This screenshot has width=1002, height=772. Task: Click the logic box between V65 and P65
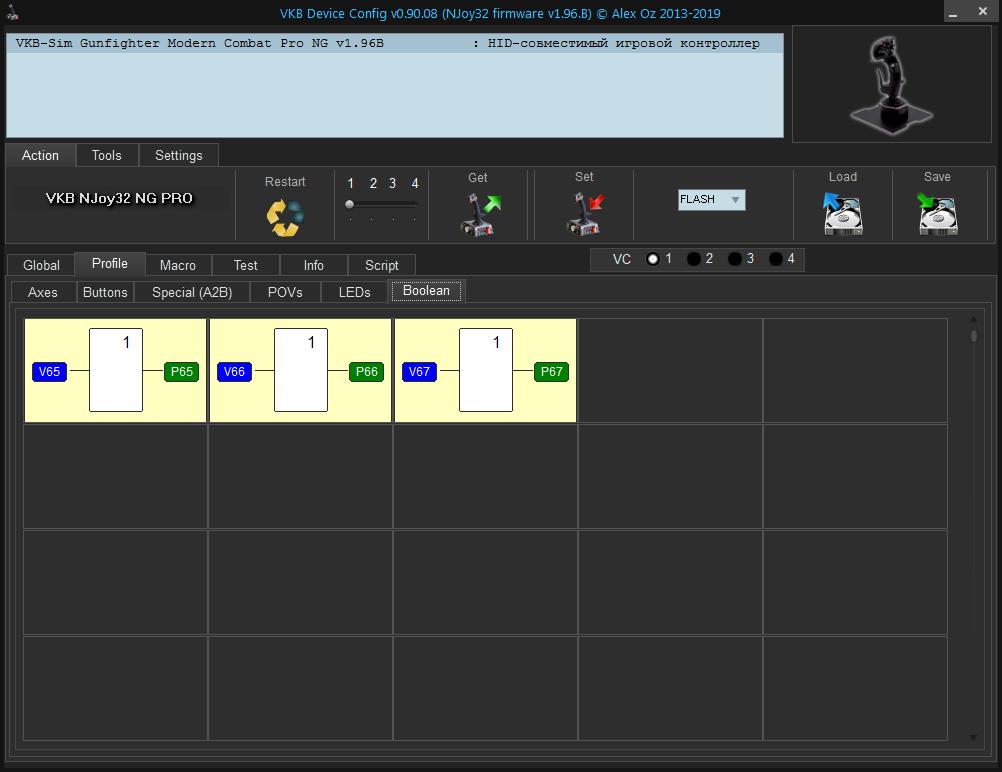pos(116,370)
